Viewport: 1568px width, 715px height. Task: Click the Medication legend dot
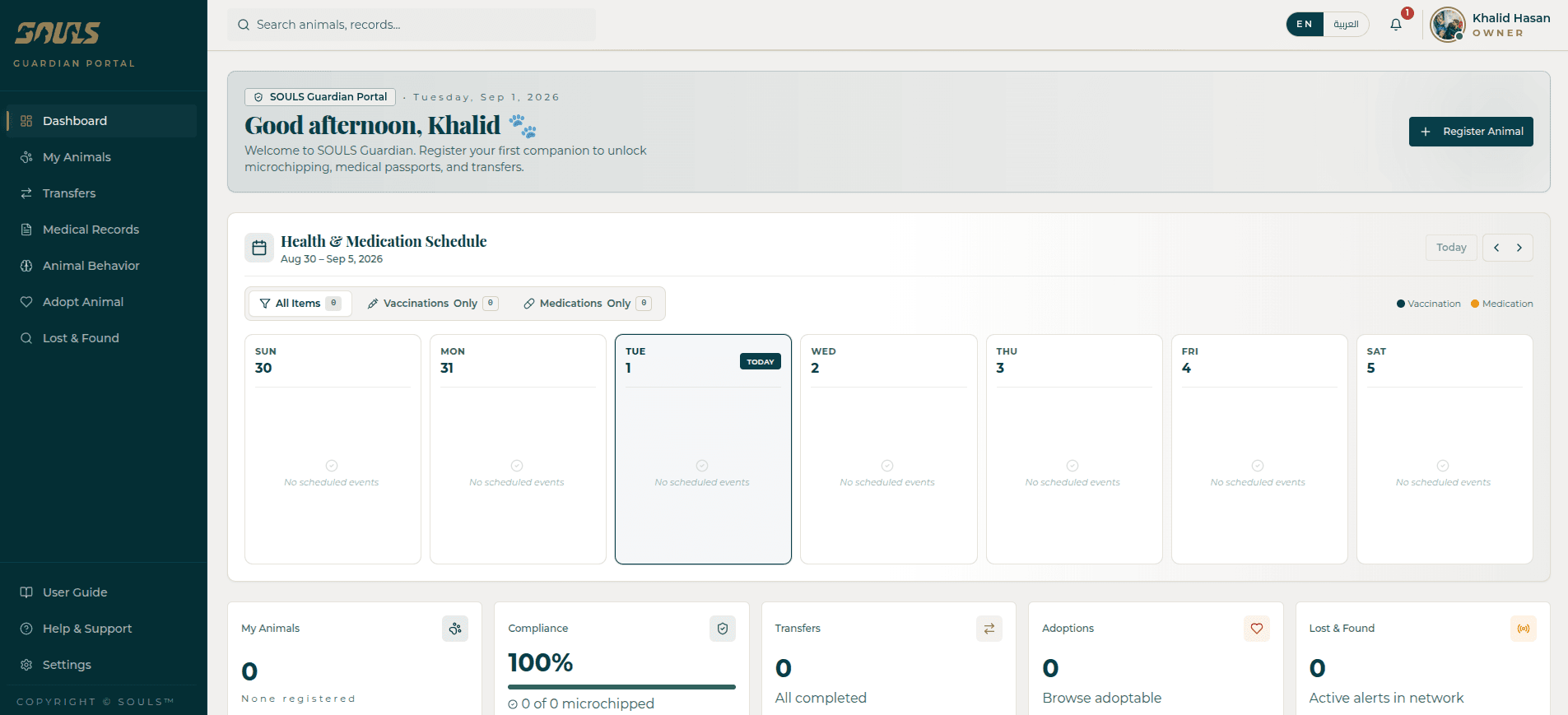(x=1475, y=304)
